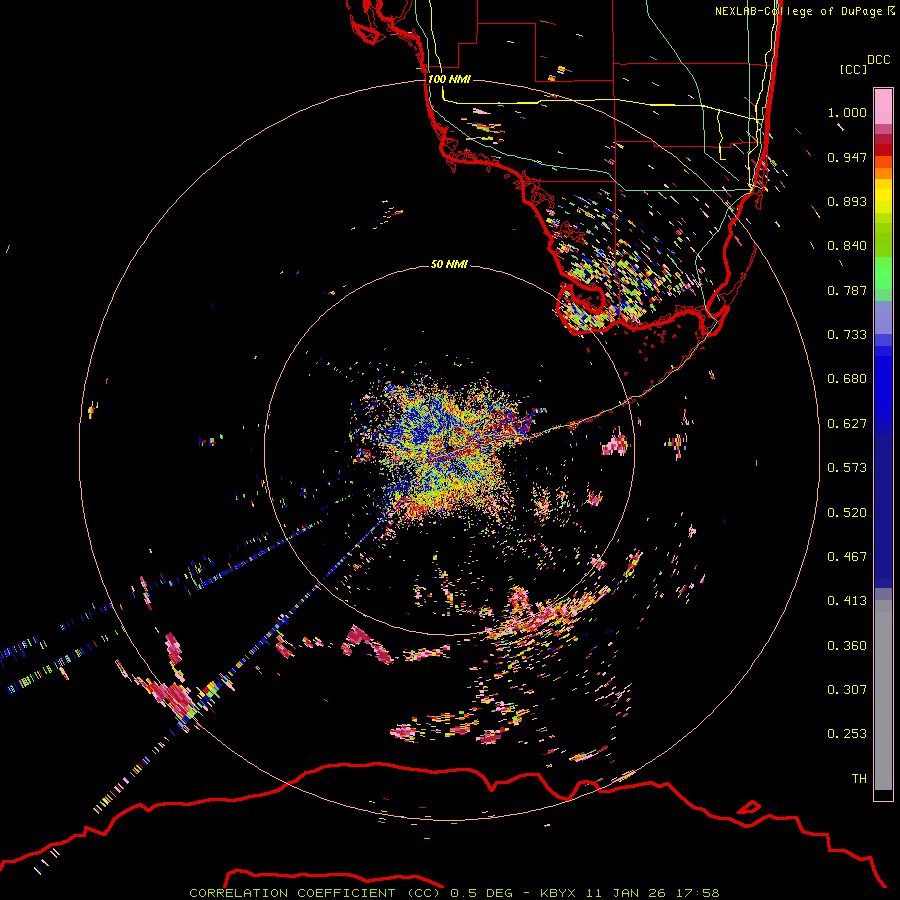Click the TH threshold label
The height and width of the screenshot is (900, 900).
pyautogui.click(x=859, y=779)
